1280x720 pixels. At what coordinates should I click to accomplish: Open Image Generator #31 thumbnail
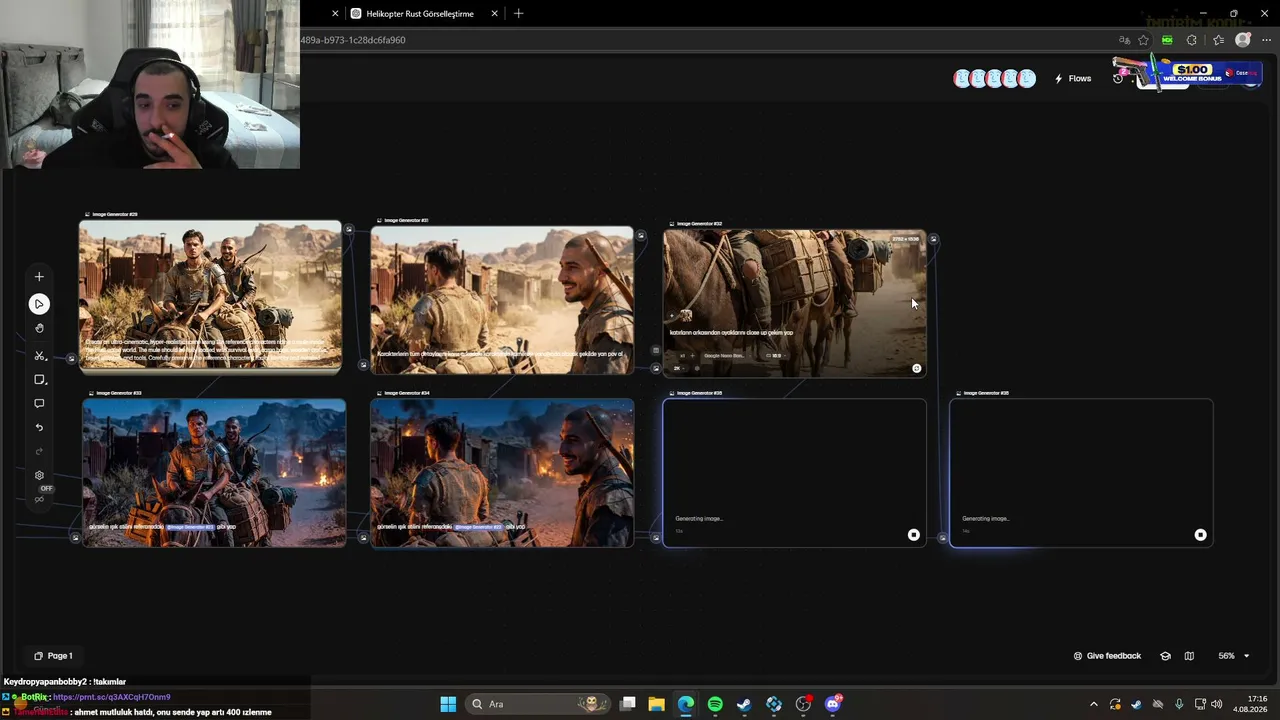click(x=502, y=300)
